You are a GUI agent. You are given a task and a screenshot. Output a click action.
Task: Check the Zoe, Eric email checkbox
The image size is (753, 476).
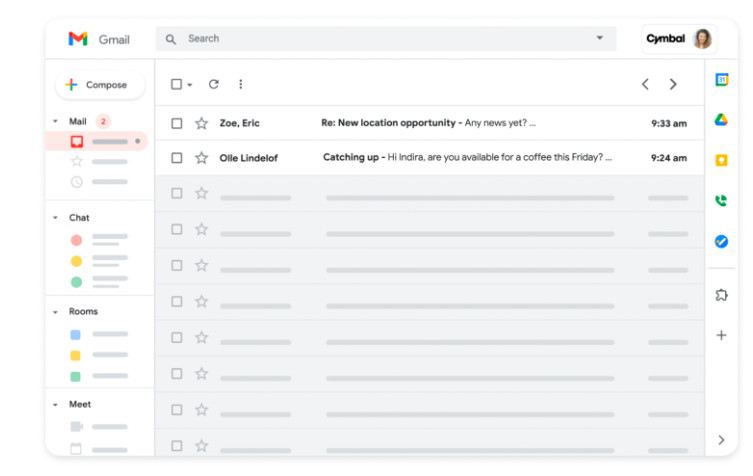(177, 123)
